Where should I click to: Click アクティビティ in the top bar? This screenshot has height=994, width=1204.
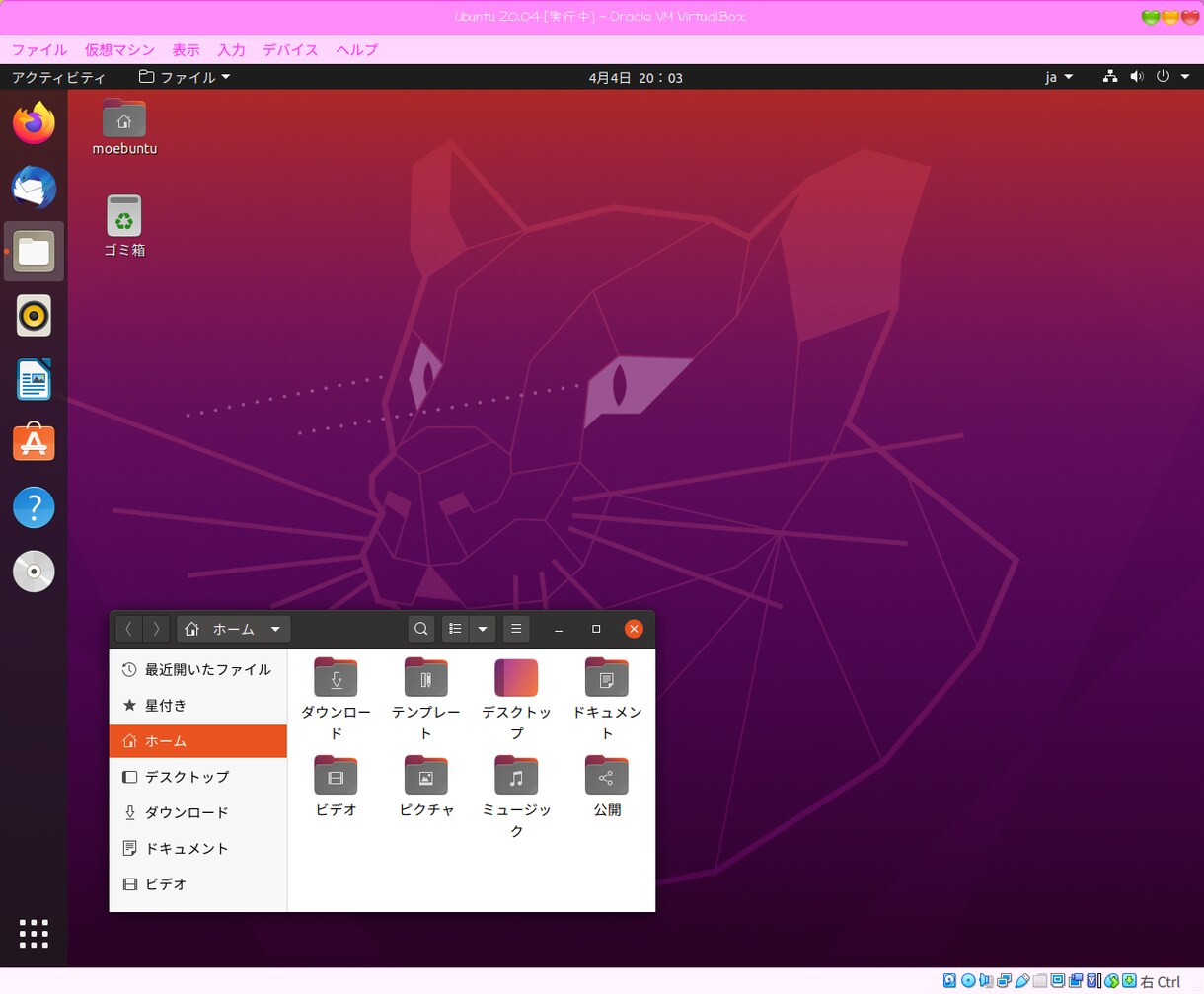(x=58, y=77)
